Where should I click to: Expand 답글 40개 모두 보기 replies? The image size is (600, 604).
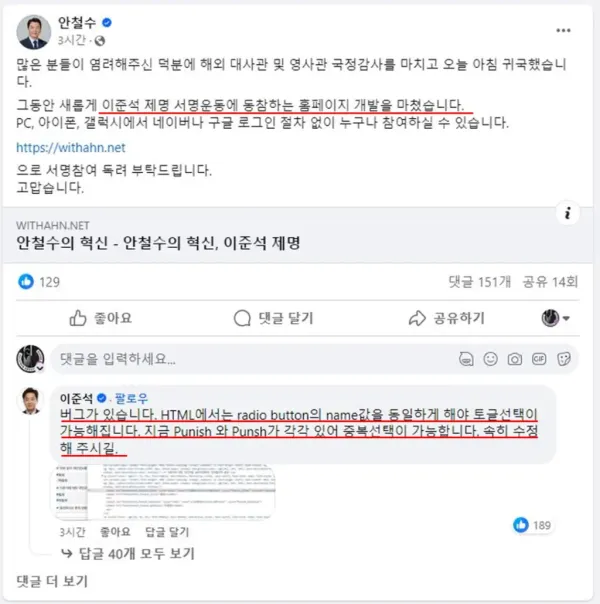[129, 554]
